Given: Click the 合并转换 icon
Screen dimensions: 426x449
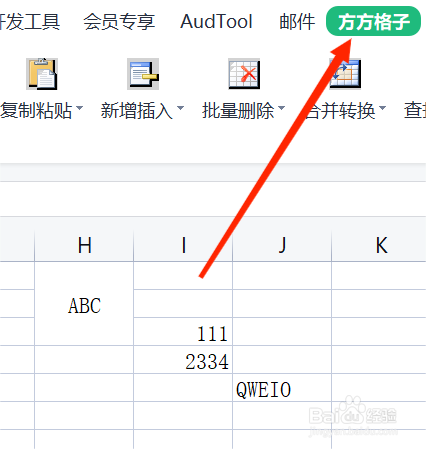Looking at the screenshot, I should 345,74.
